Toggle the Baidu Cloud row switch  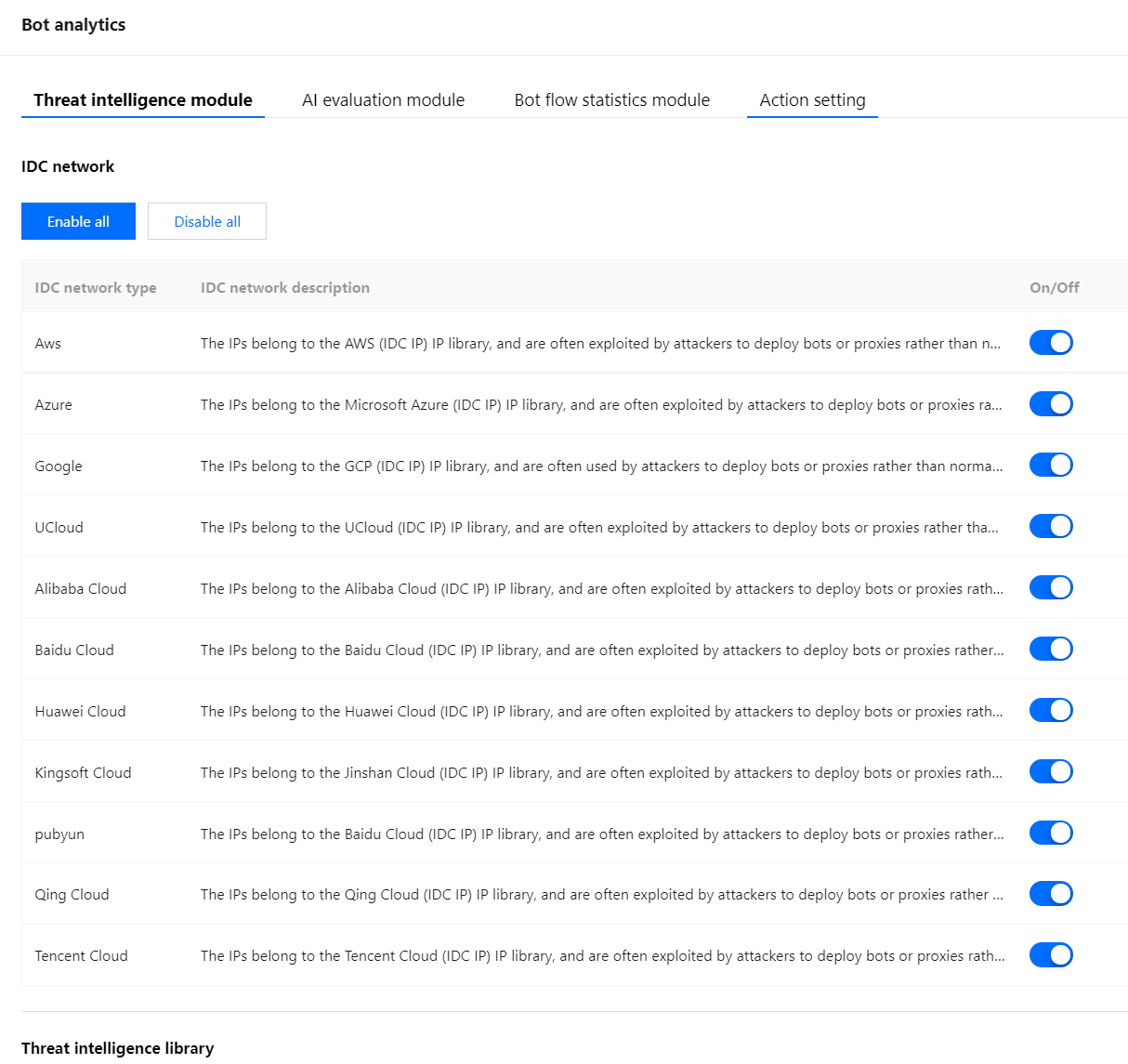coord(1051,650)
